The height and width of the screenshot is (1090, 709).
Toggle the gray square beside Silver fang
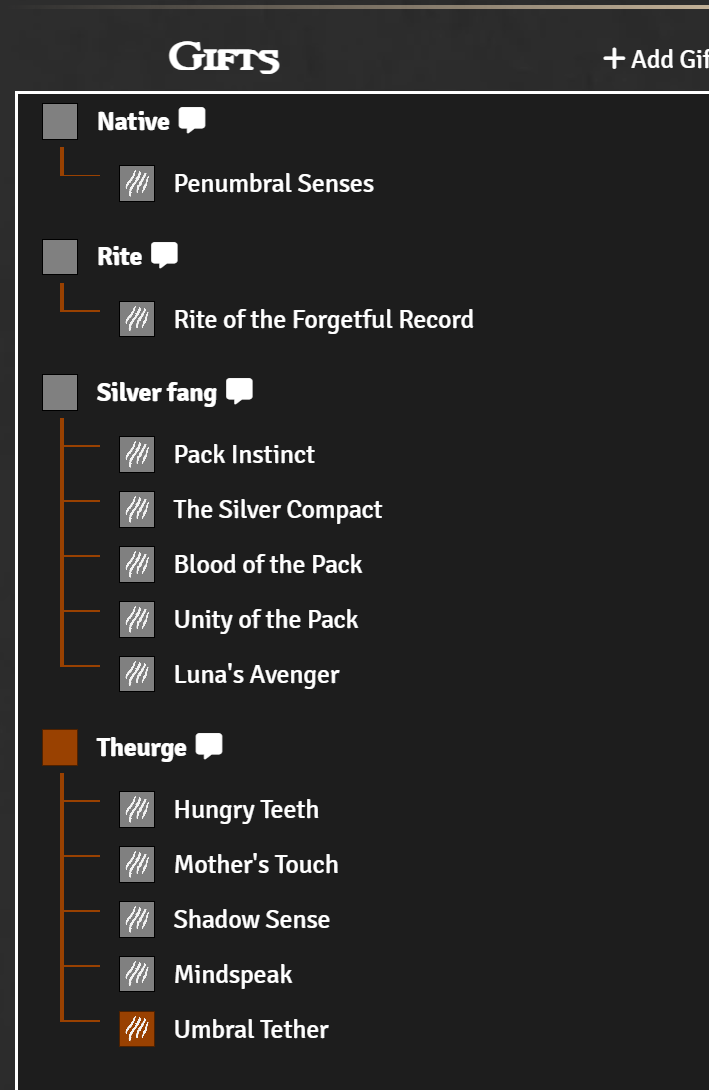click(x=60, y=393)
